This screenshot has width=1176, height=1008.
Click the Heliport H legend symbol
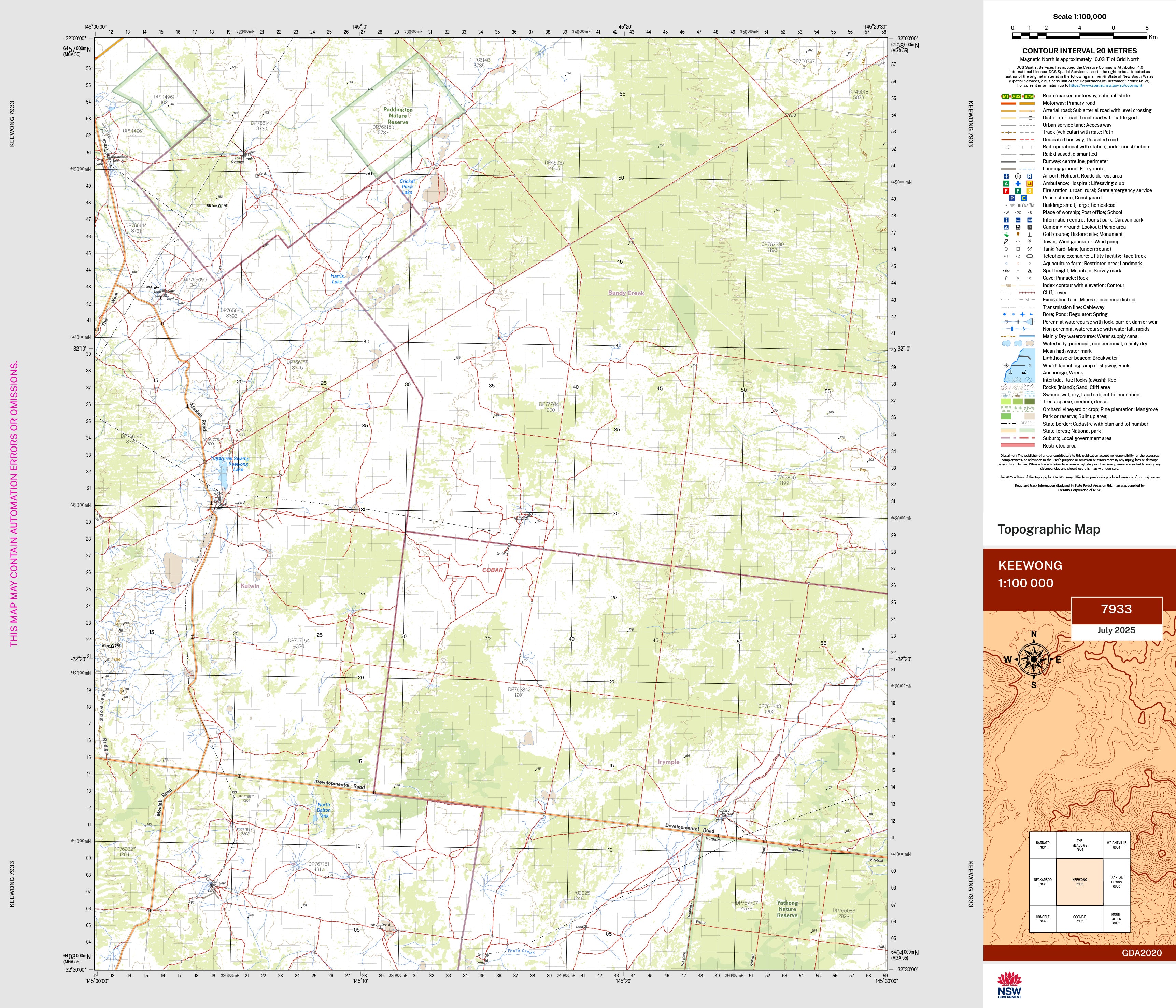click(1018, 176)
